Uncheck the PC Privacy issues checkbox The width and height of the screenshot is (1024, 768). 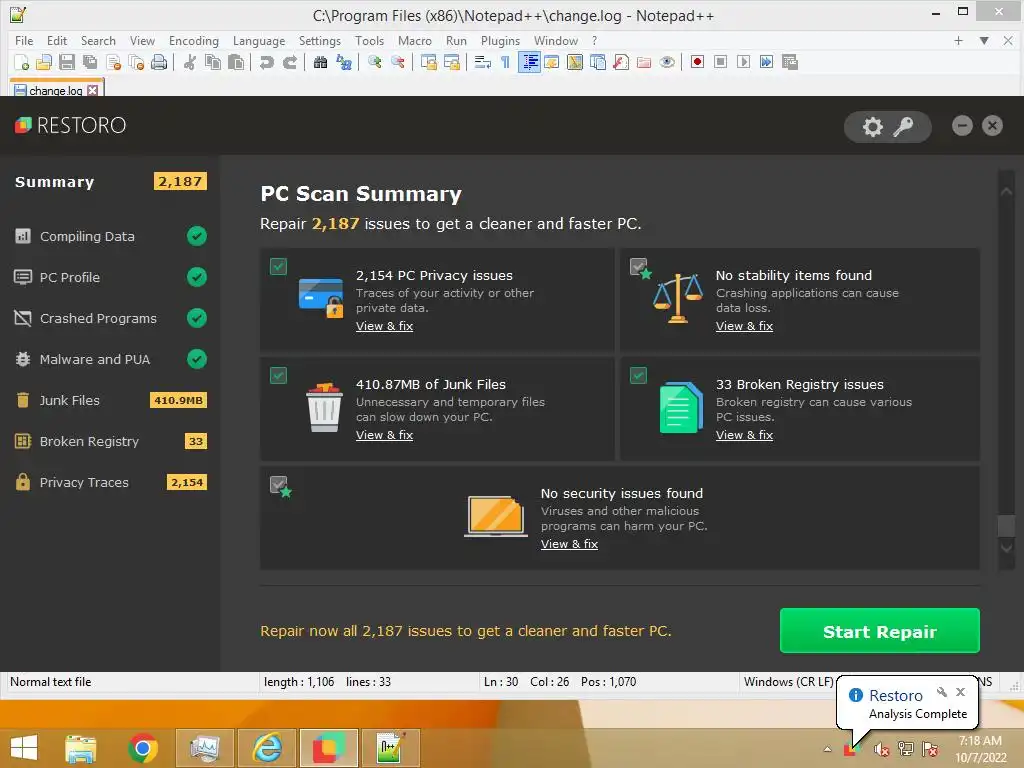click(278, 266)
